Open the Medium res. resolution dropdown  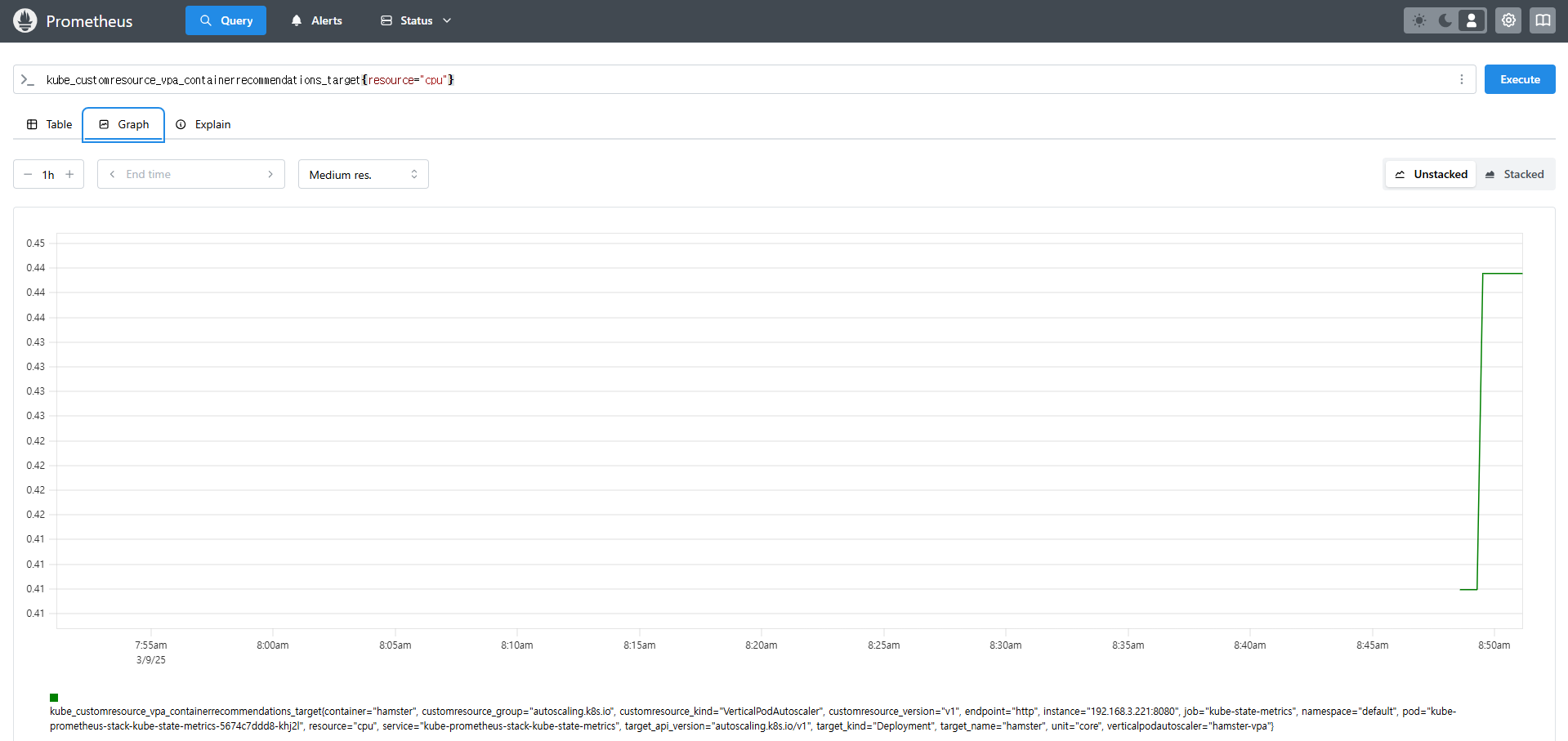364,174
